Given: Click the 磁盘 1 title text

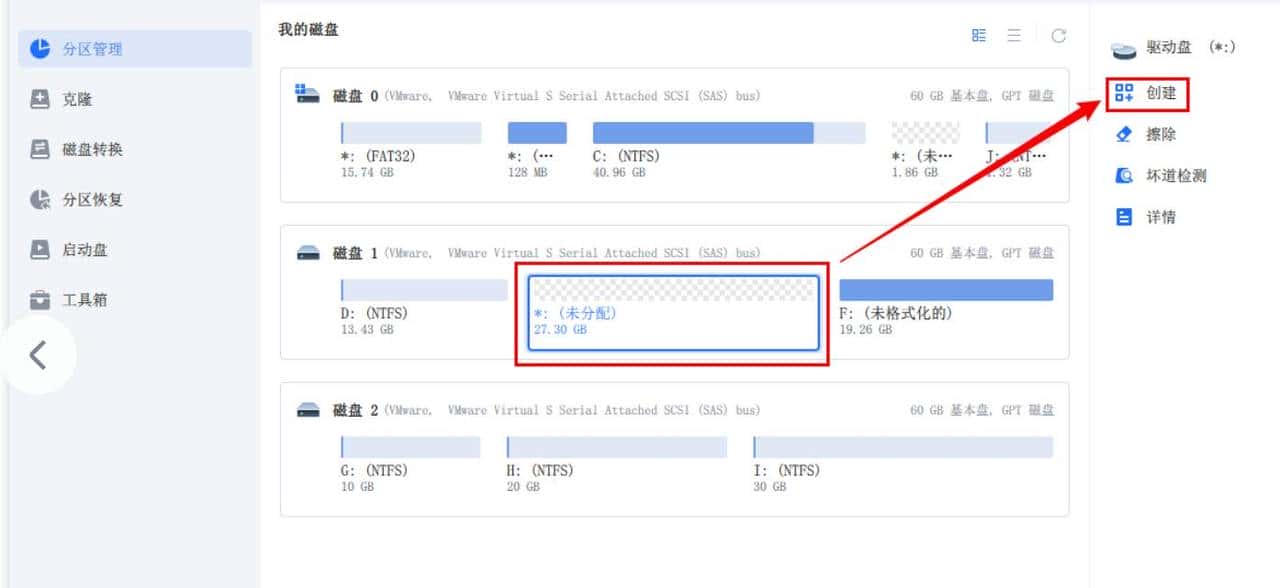Looking at the screenshot, I should (356, 253).
